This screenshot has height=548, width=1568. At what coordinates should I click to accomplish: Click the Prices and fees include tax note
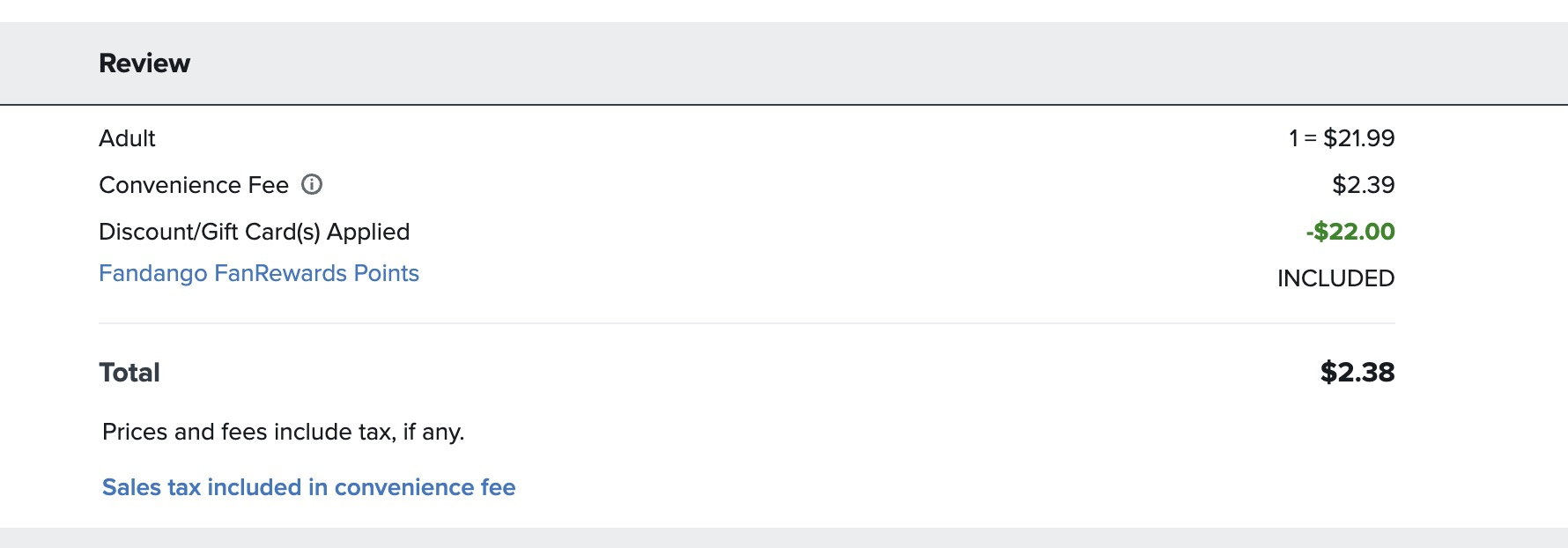coord(283,432)
